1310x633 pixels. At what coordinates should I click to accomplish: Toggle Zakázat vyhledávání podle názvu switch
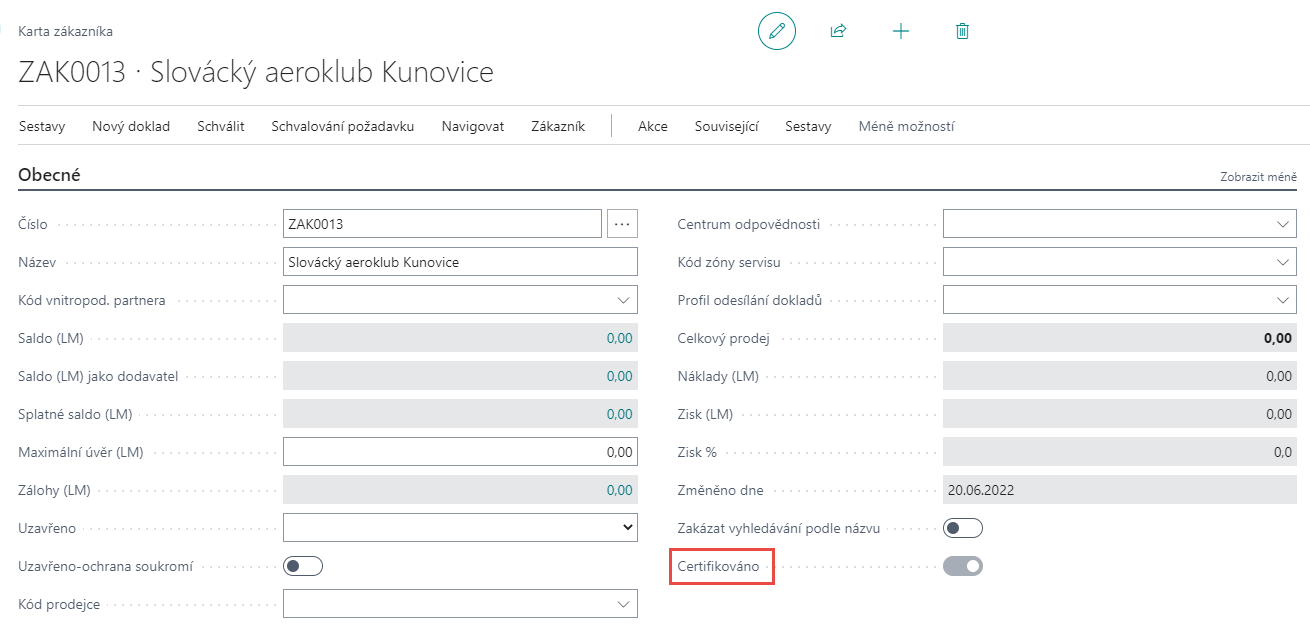coord(963,528)
